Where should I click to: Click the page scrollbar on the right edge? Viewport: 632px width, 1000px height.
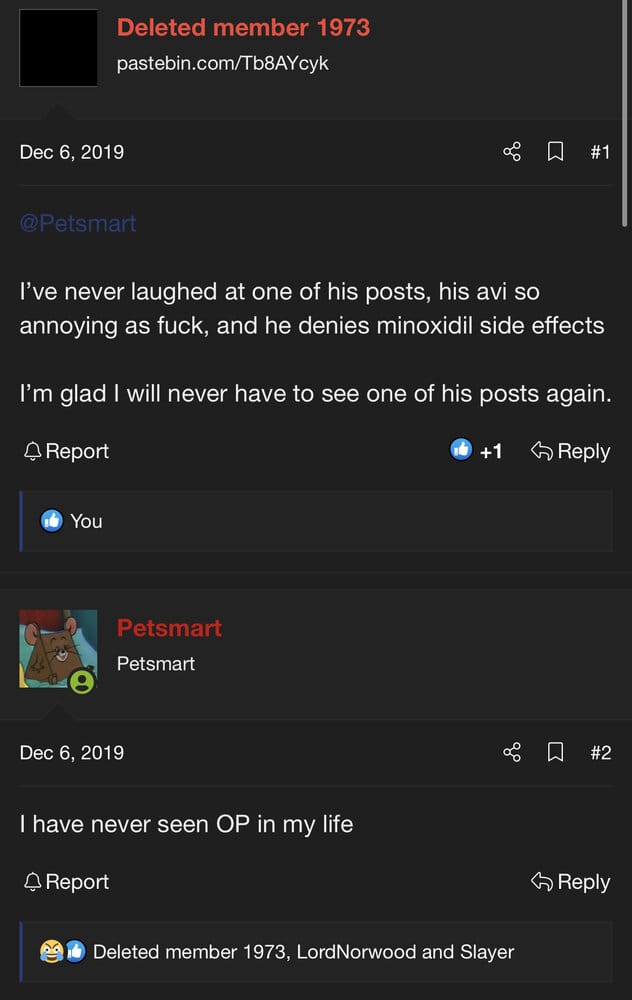(625, 114)
